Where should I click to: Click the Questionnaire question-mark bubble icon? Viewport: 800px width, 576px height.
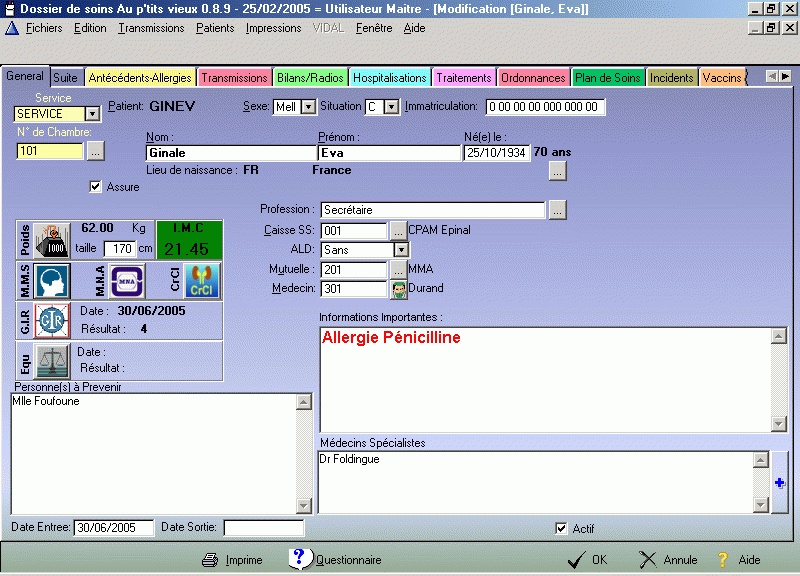[300, 558]
